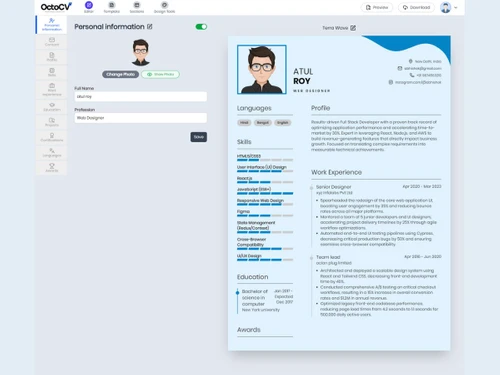Click the Full Name input field

[141, 97]
